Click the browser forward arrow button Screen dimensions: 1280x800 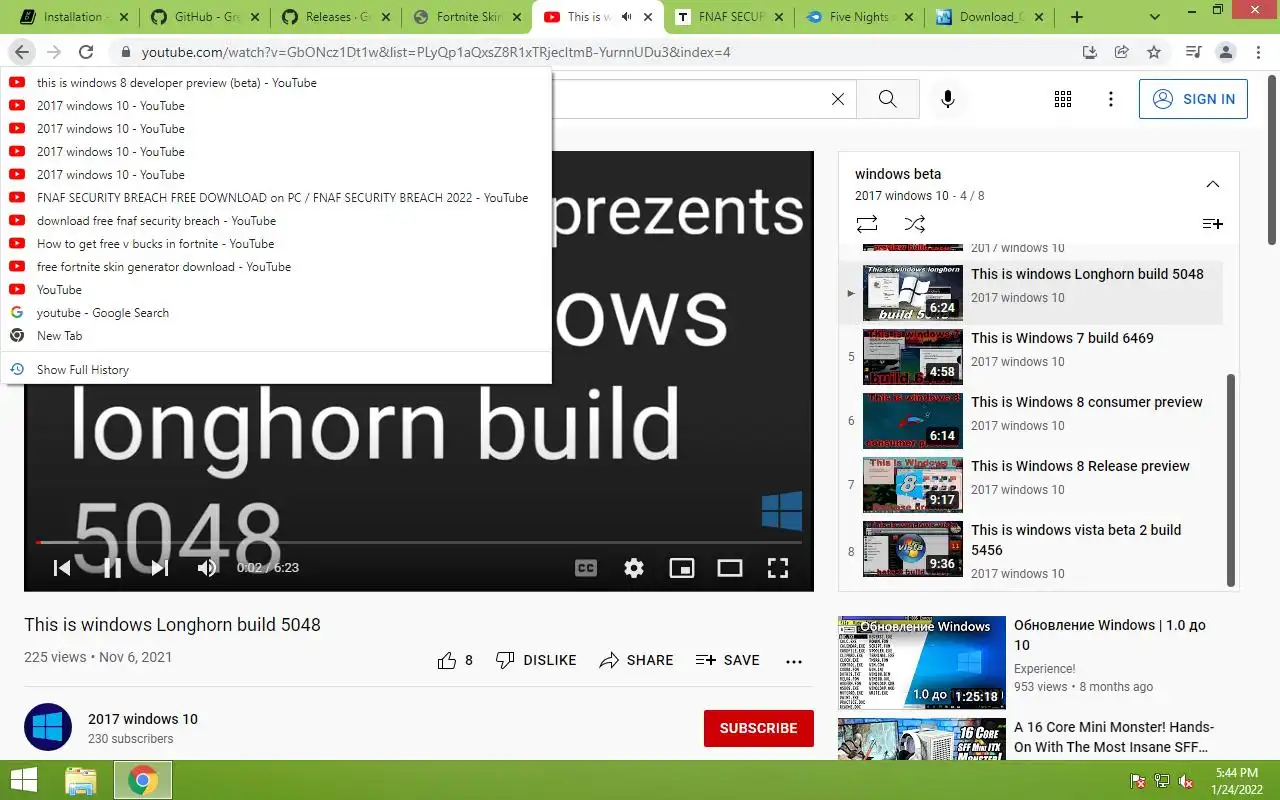pos(54,52)
